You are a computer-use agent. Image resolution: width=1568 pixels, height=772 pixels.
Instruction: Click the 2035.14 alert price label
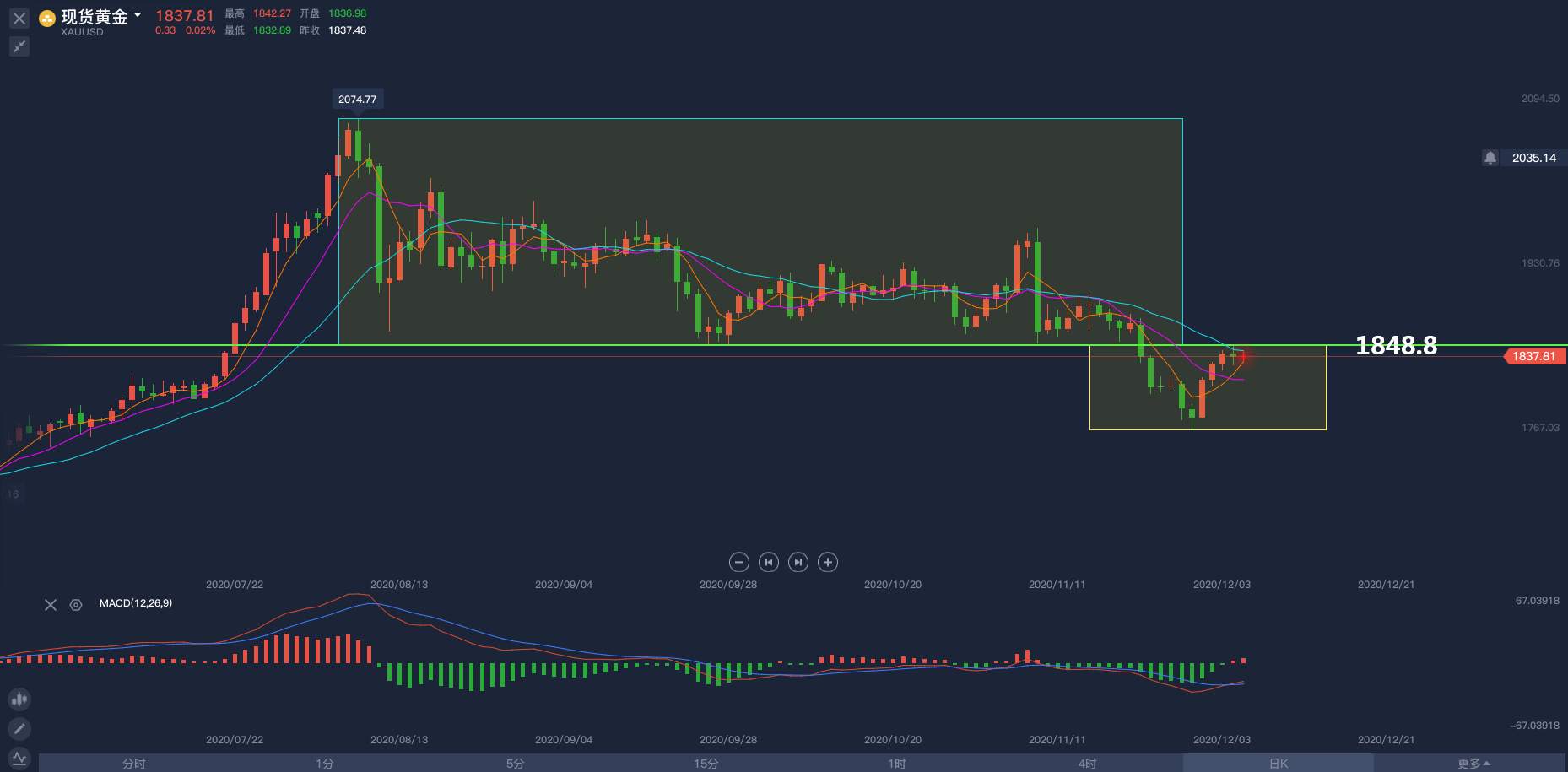1534,158
